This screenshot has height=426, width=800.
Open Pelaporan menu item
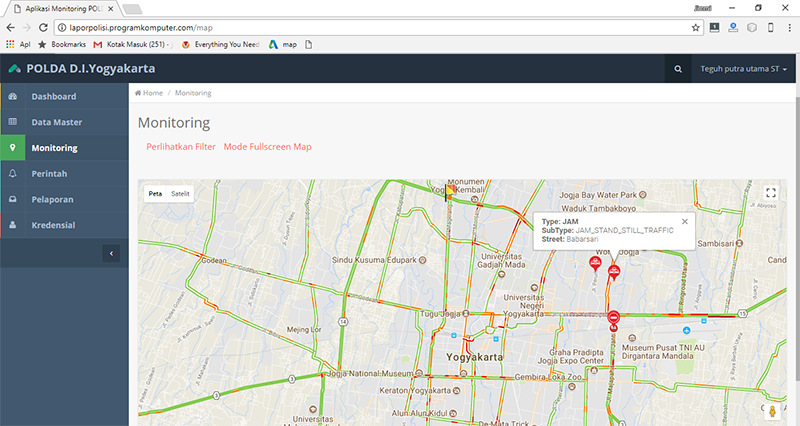64,199
